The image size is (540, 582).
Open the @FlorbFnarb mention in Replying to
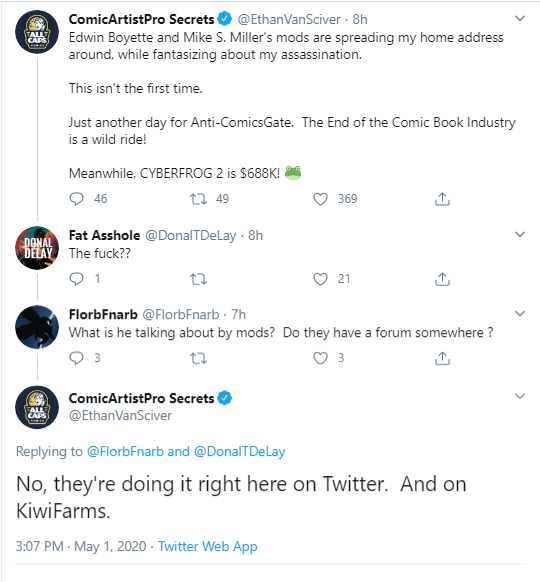pos(125,451)
